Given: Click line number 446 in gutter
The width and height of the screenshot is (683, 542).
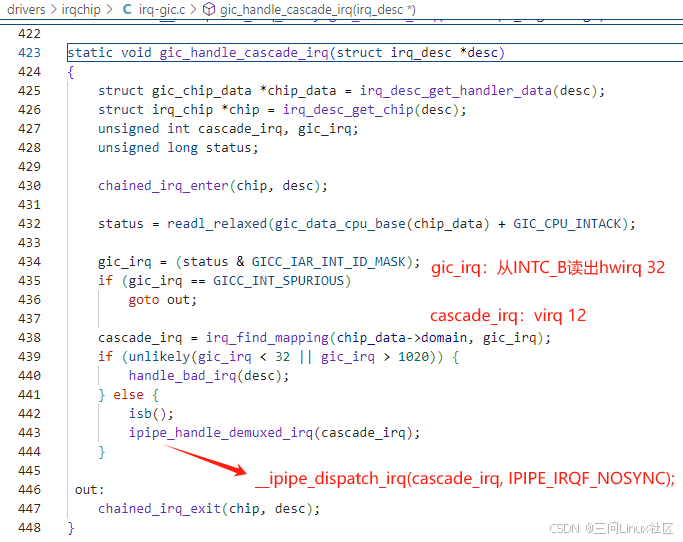Looking at the screenshot, I should [29, 490].
